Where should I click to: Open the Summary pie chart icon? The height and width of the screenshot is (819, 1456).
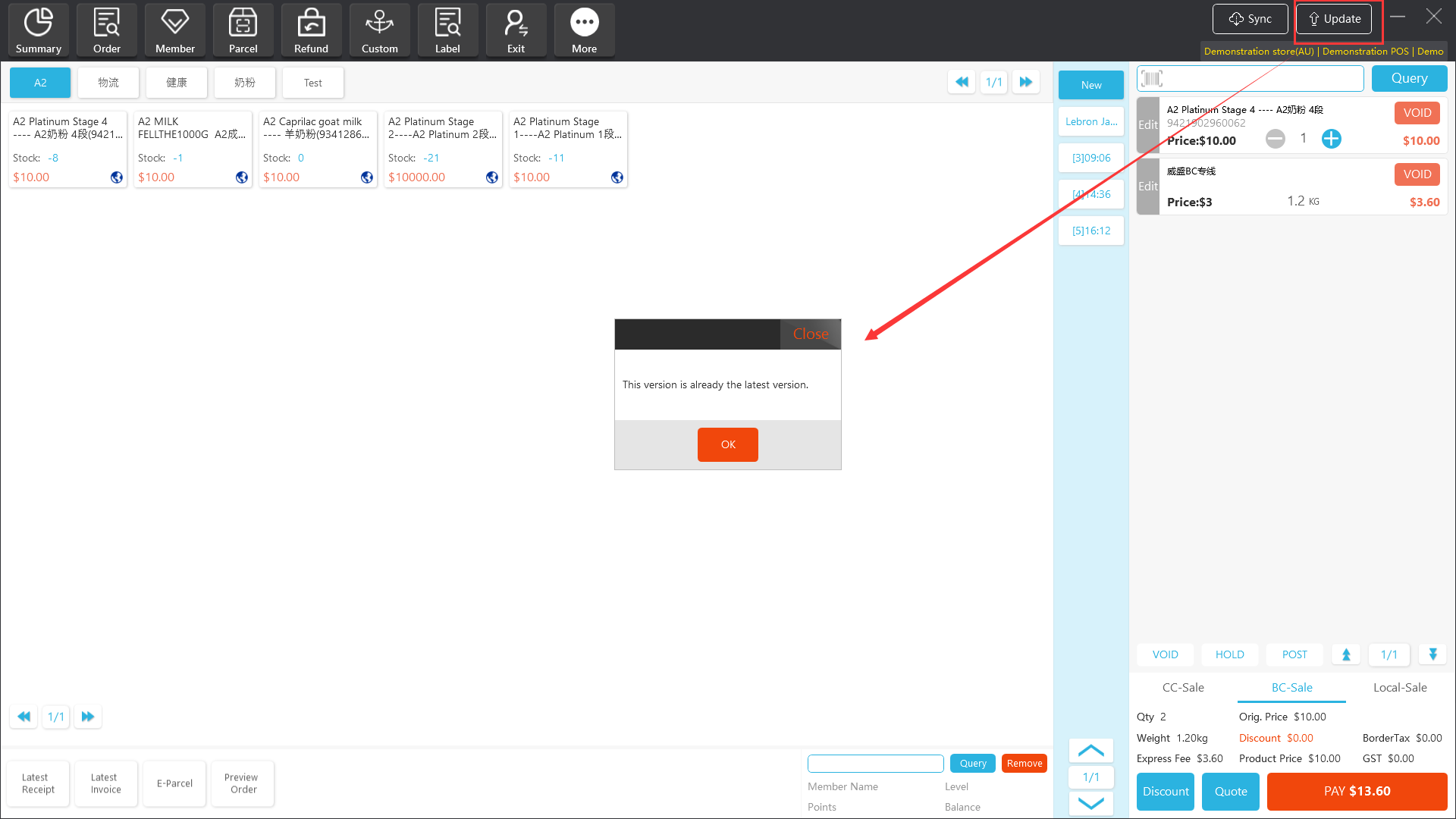pyautogui.click(x=38, y=24)
